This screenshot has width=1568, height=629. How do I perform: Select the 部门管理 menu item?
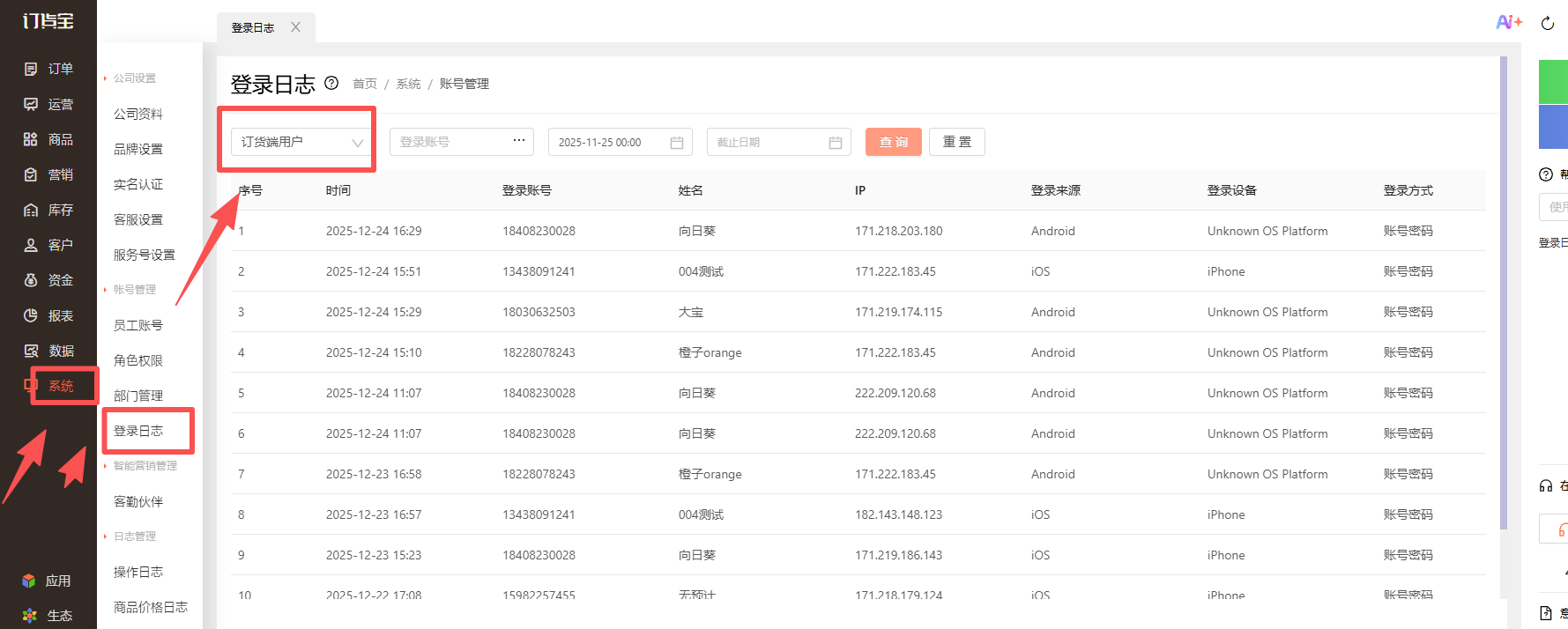pyautogui.click(x=138, y=396)
